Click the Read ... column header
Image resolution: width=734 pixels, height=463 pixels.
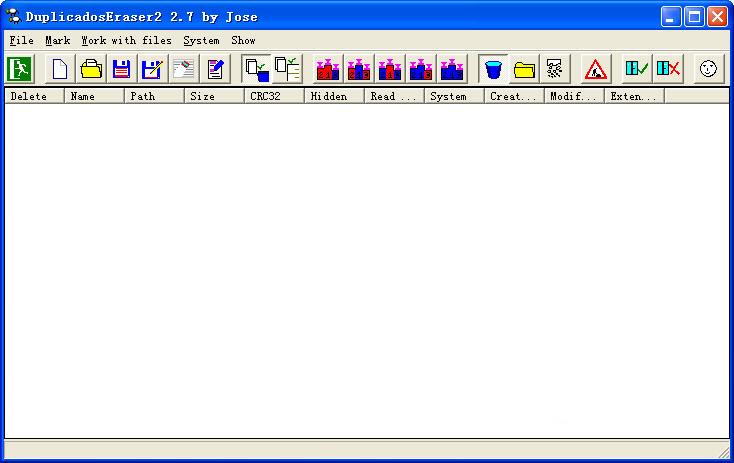pos(394,96)
